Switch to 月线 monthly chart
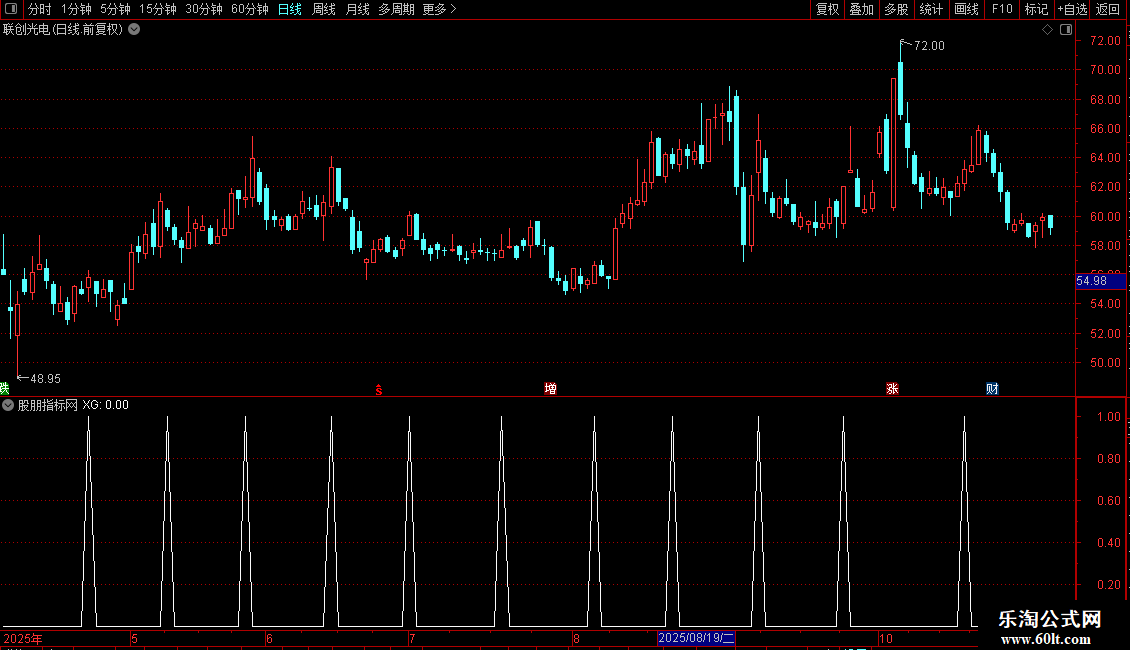Viewport: 1130px width, 650px height. (357, 9)
